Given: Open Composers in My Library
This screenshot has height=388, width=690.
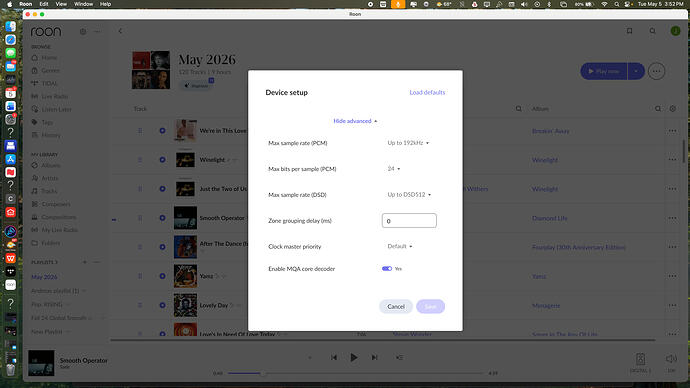Looking at the screenshot, I should (56, 204).
